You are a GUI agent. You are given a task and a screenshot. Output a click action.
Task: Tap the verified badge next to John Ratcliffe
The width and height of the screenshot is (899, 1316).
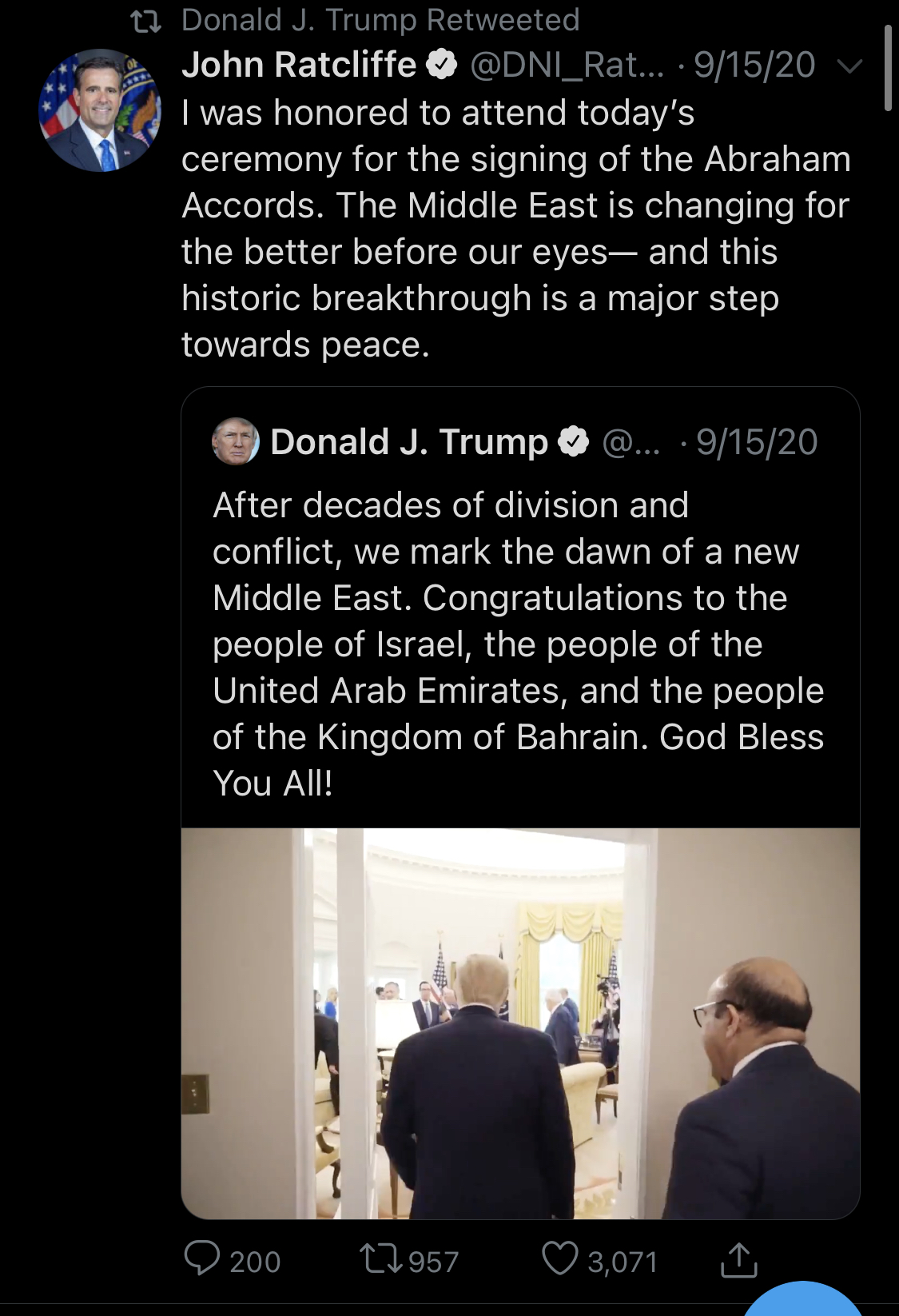pos(442,66)
